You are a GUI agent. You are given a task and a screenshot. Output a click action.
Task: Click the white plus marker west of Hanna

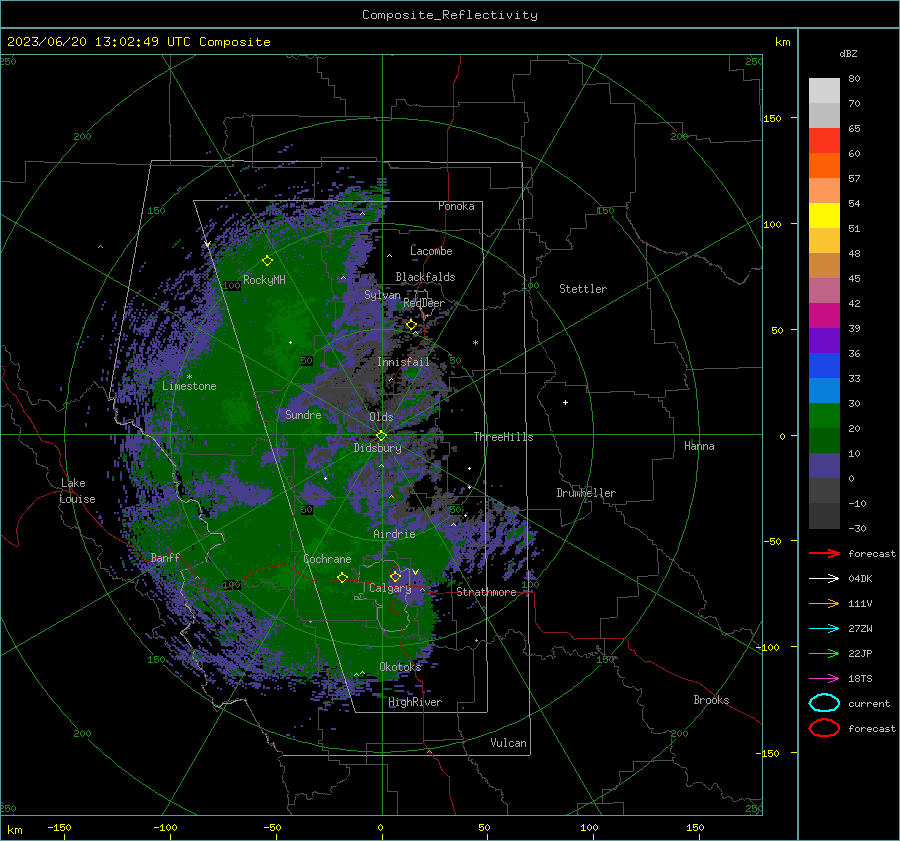point(565,402)
